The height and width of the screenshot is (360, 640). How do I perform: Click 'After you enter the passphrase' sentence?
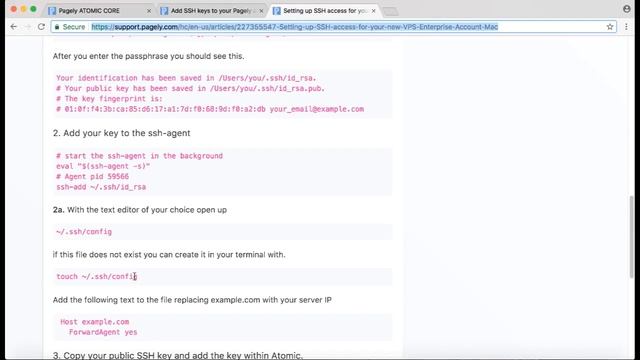149,56
